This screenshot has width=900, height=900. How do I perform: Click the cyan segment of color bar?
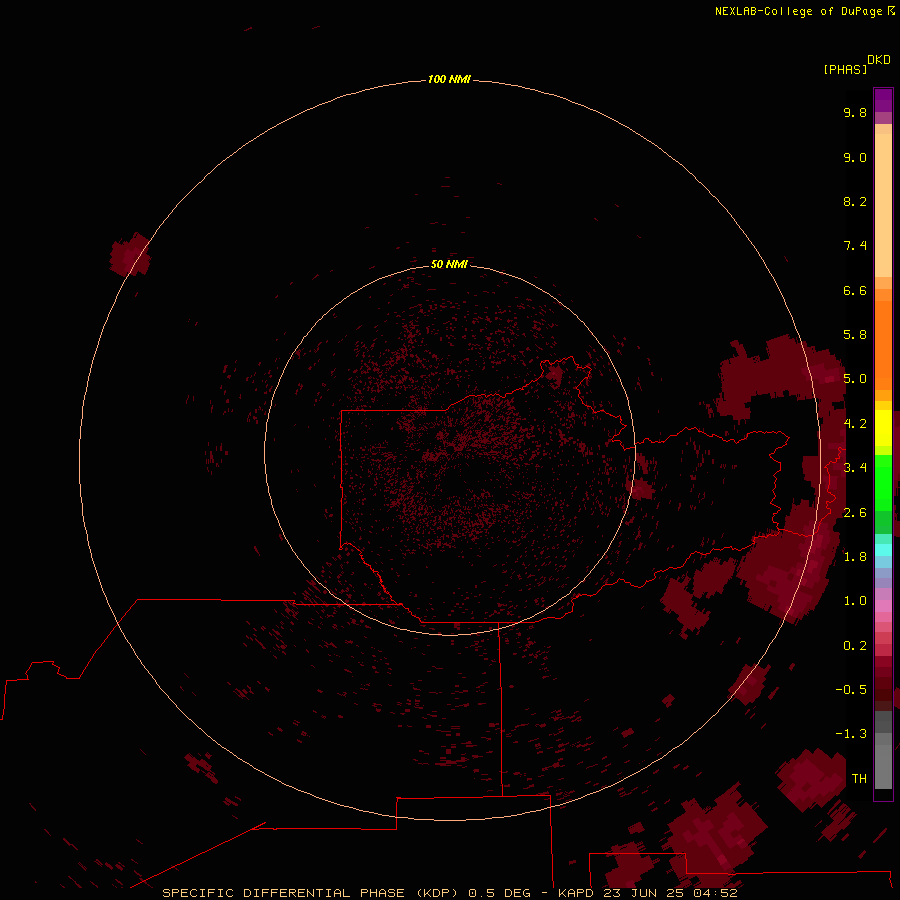[x=883, y=550]
